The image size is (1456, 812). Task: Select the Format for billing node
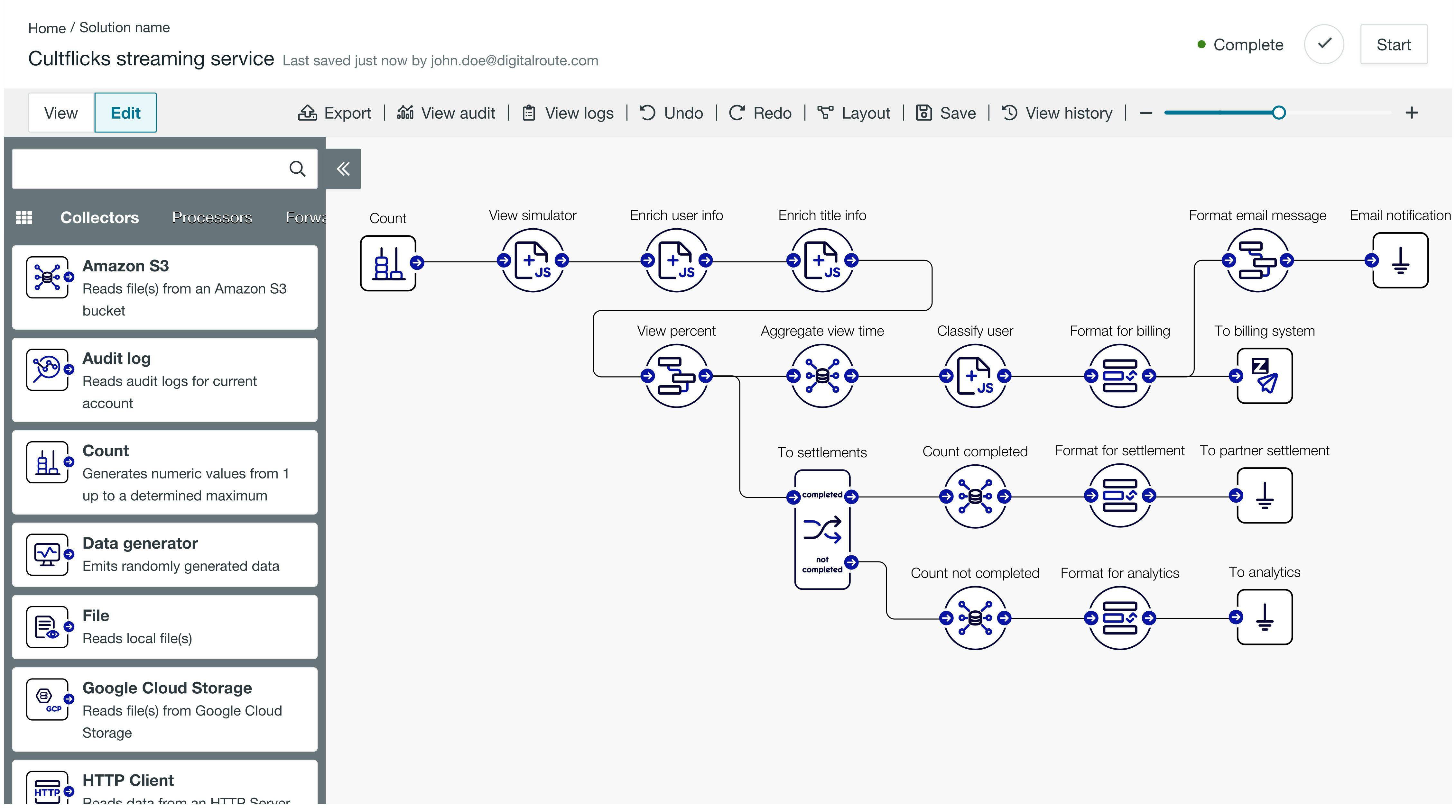point(1119,376)
